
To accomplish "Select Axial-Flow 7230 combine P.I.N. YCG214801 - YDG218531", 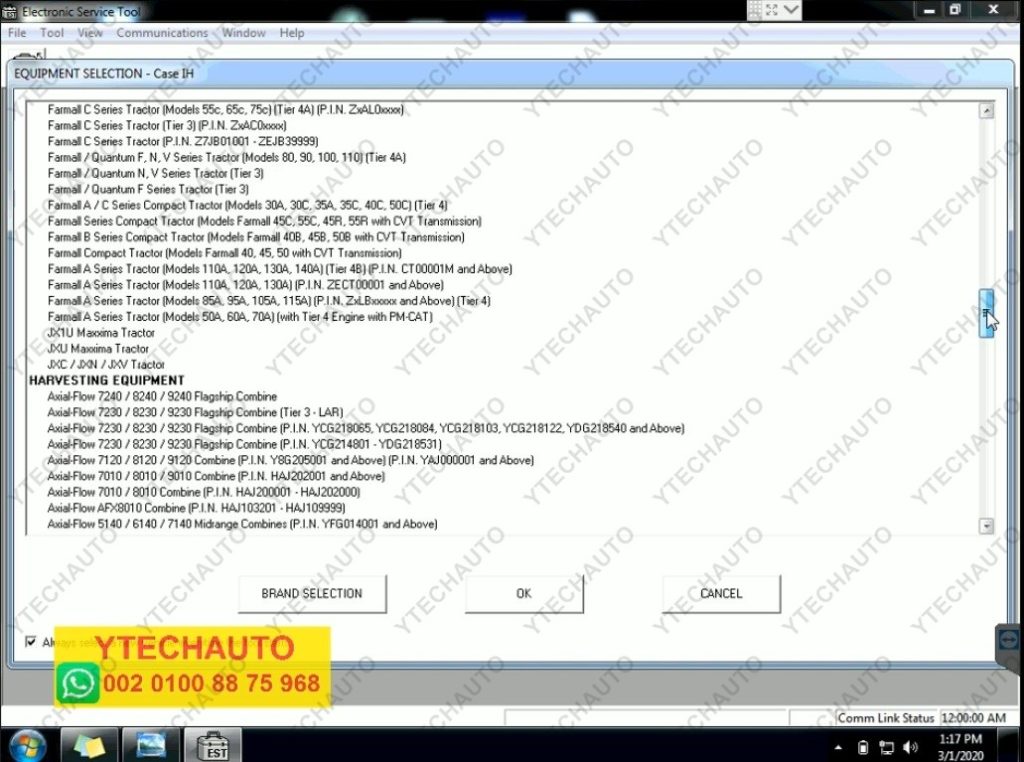I will click(x=244, y=444).
